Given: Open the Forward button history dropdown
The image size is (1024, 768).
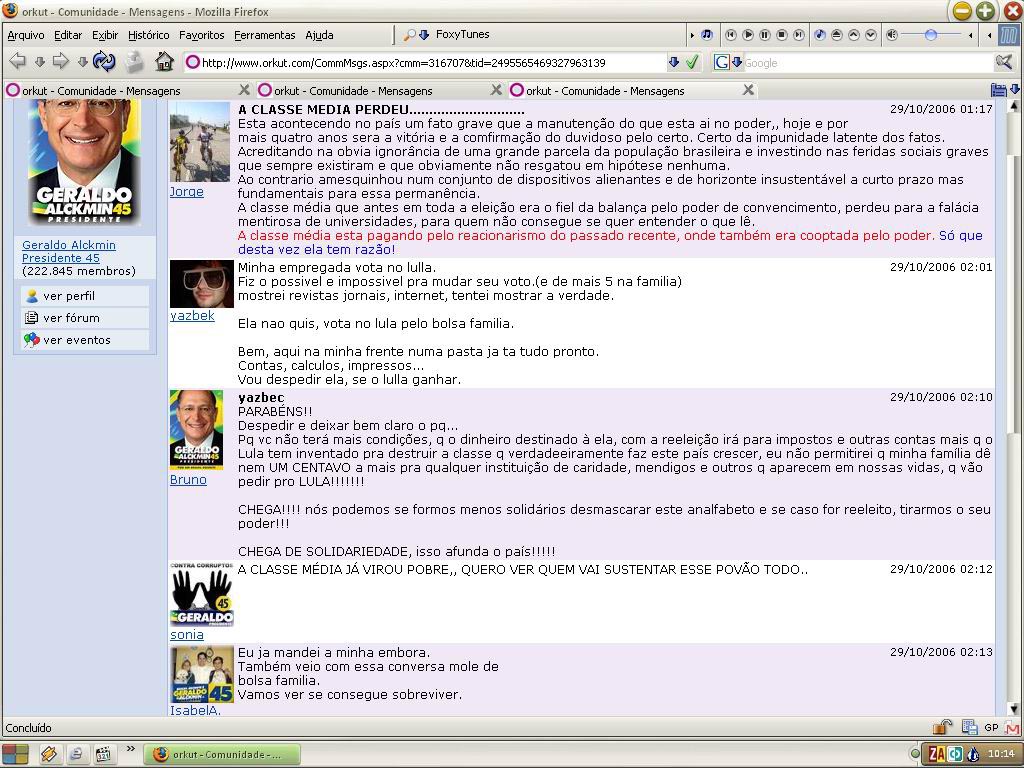Looking at the screenshot, I should click(x=82, y=62).
